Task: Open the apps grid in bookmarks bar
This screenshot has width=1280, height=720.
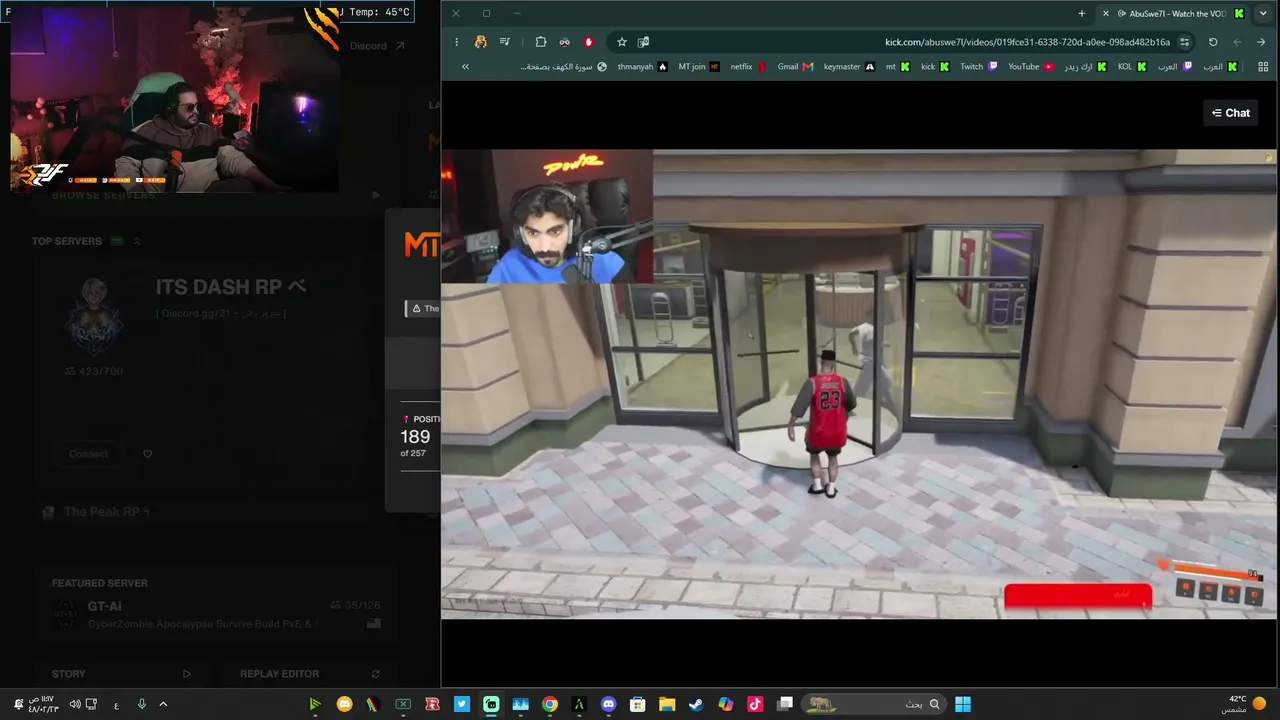Action: [x=1263, y=67]
